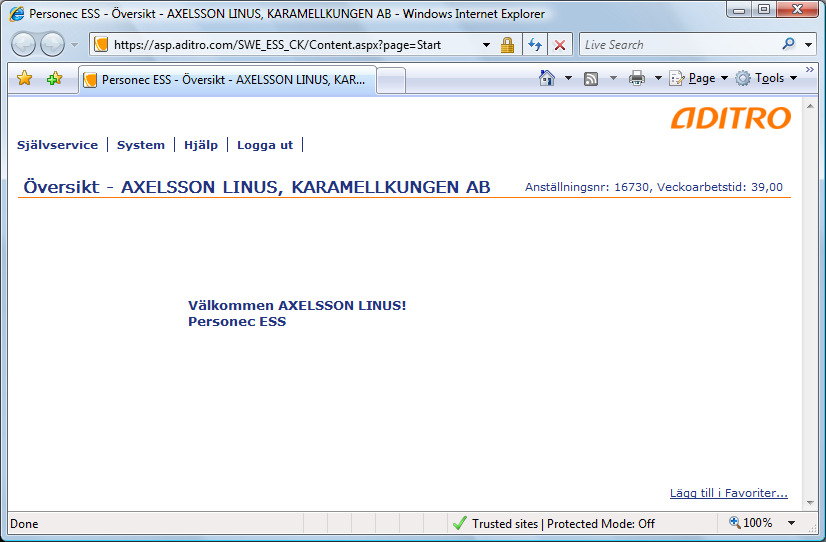
Task: Open the Tools menu
Action: [766, 78]
